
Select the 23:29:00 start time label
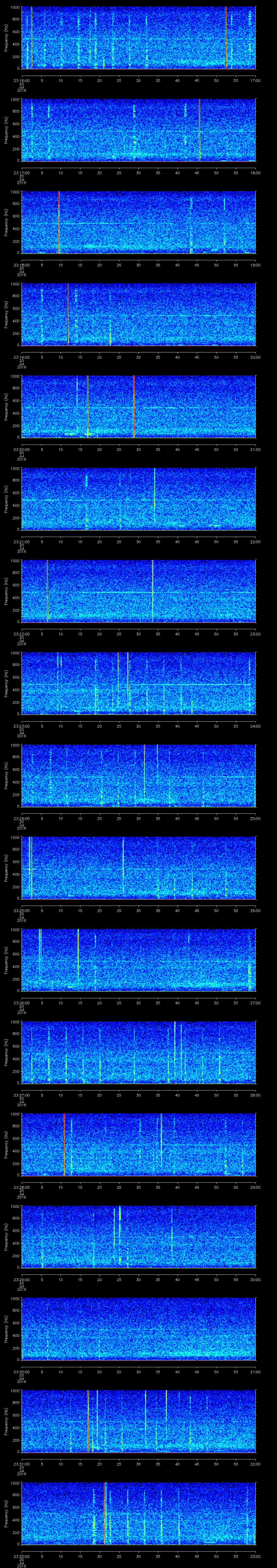pyautogui.click(x=21, y=1279)
